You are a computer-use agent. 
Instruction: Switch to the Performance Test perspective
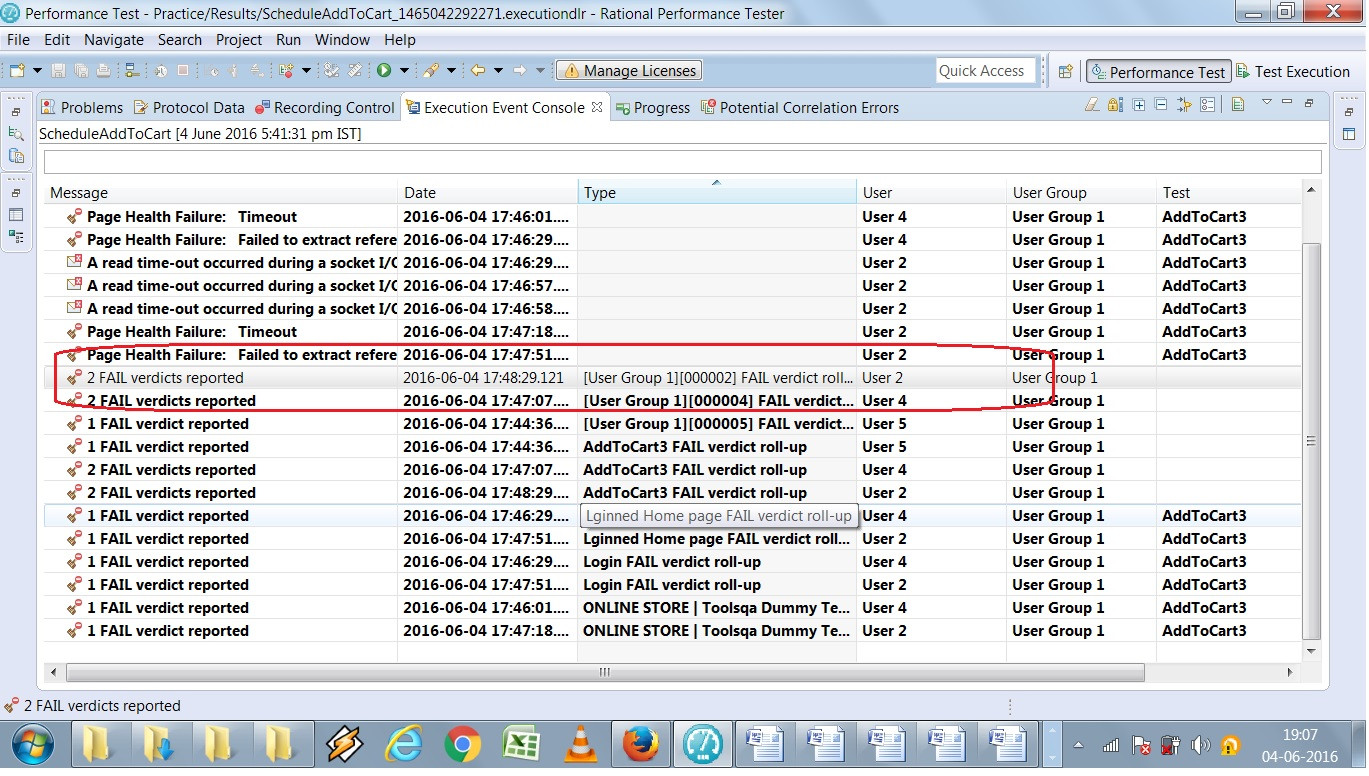(1158, 72)
